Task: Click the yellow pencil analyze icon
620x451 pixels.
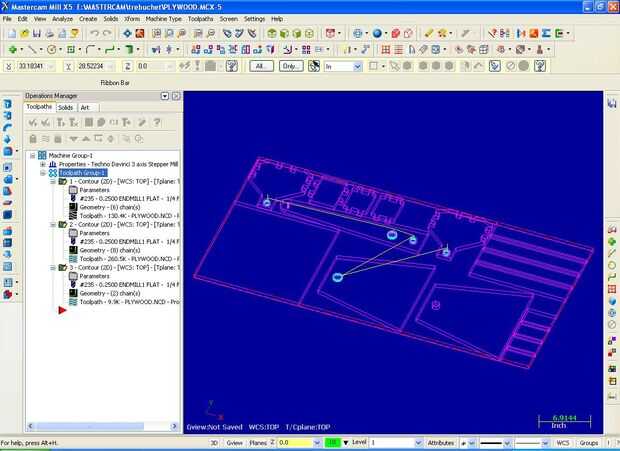Action: 429,34
